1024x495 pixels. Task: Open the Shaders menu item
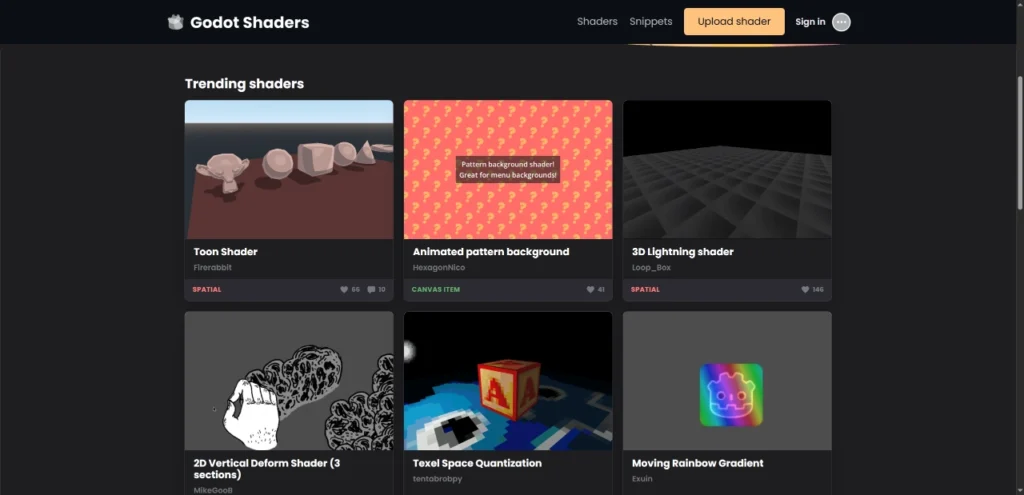click(597, 22)
